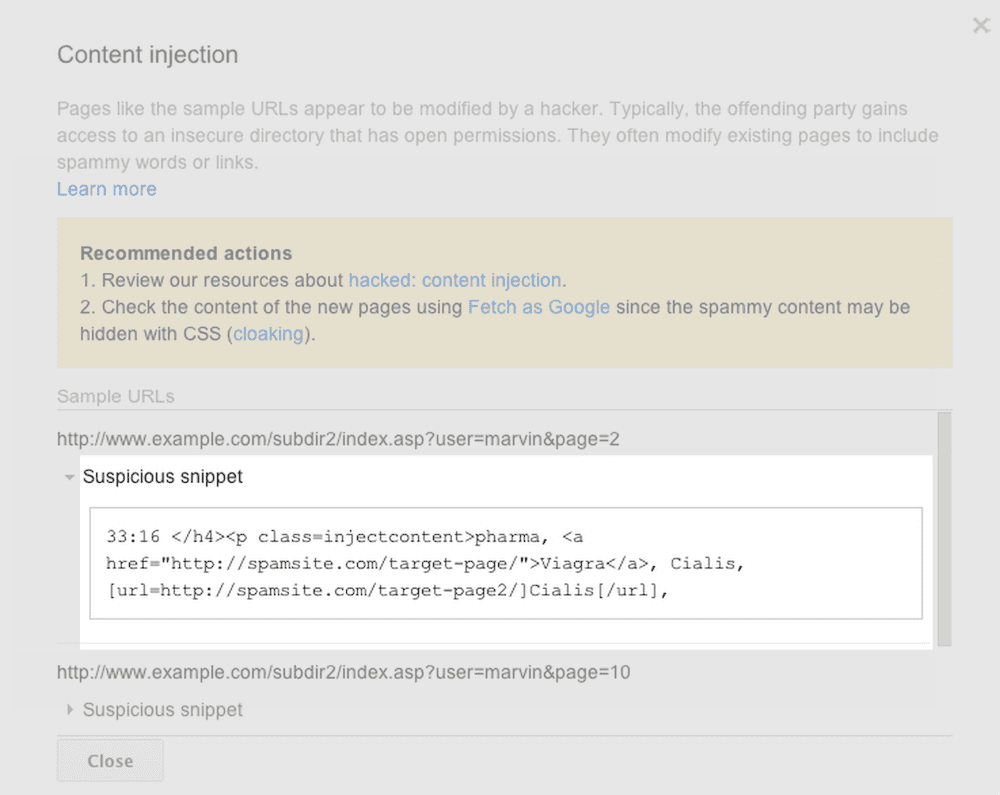Image resolution: width=1000 pixels, height=795 pixels.
Task: Click the target-page2 URL line in snippet
Action: pos(386,591)
